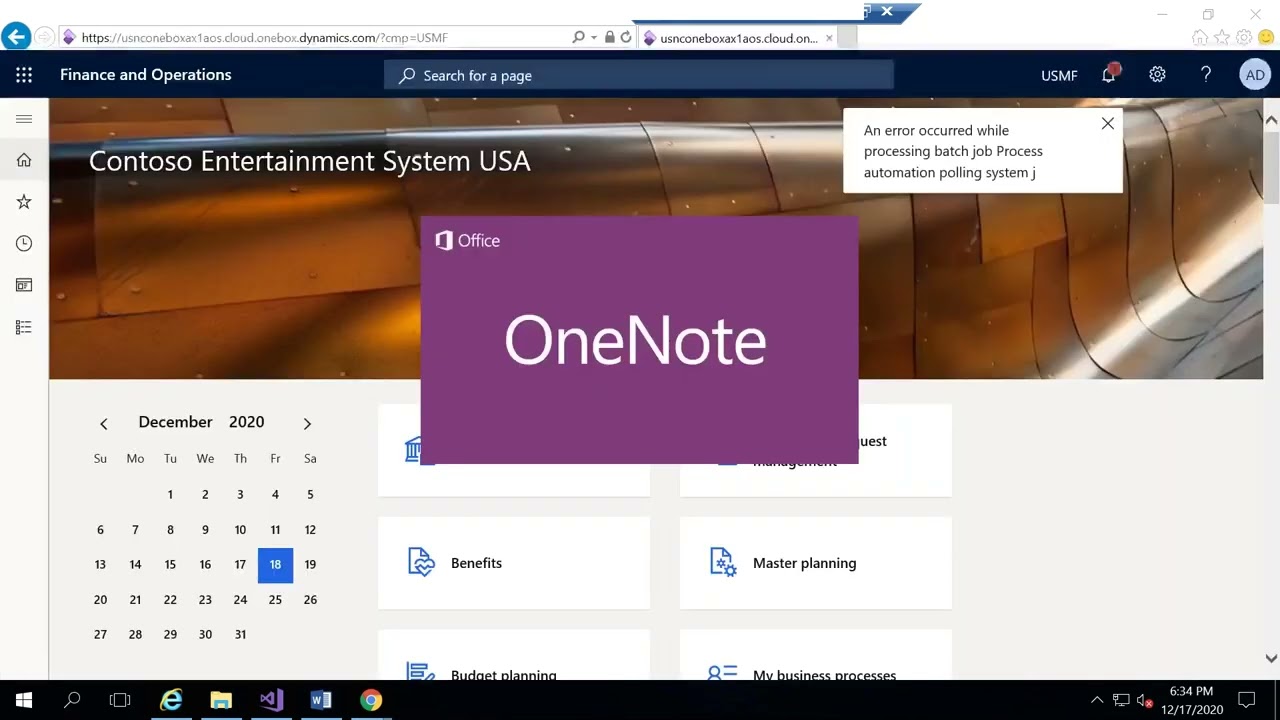Open File Explorer from taskbar

click(x=221, y=700)
